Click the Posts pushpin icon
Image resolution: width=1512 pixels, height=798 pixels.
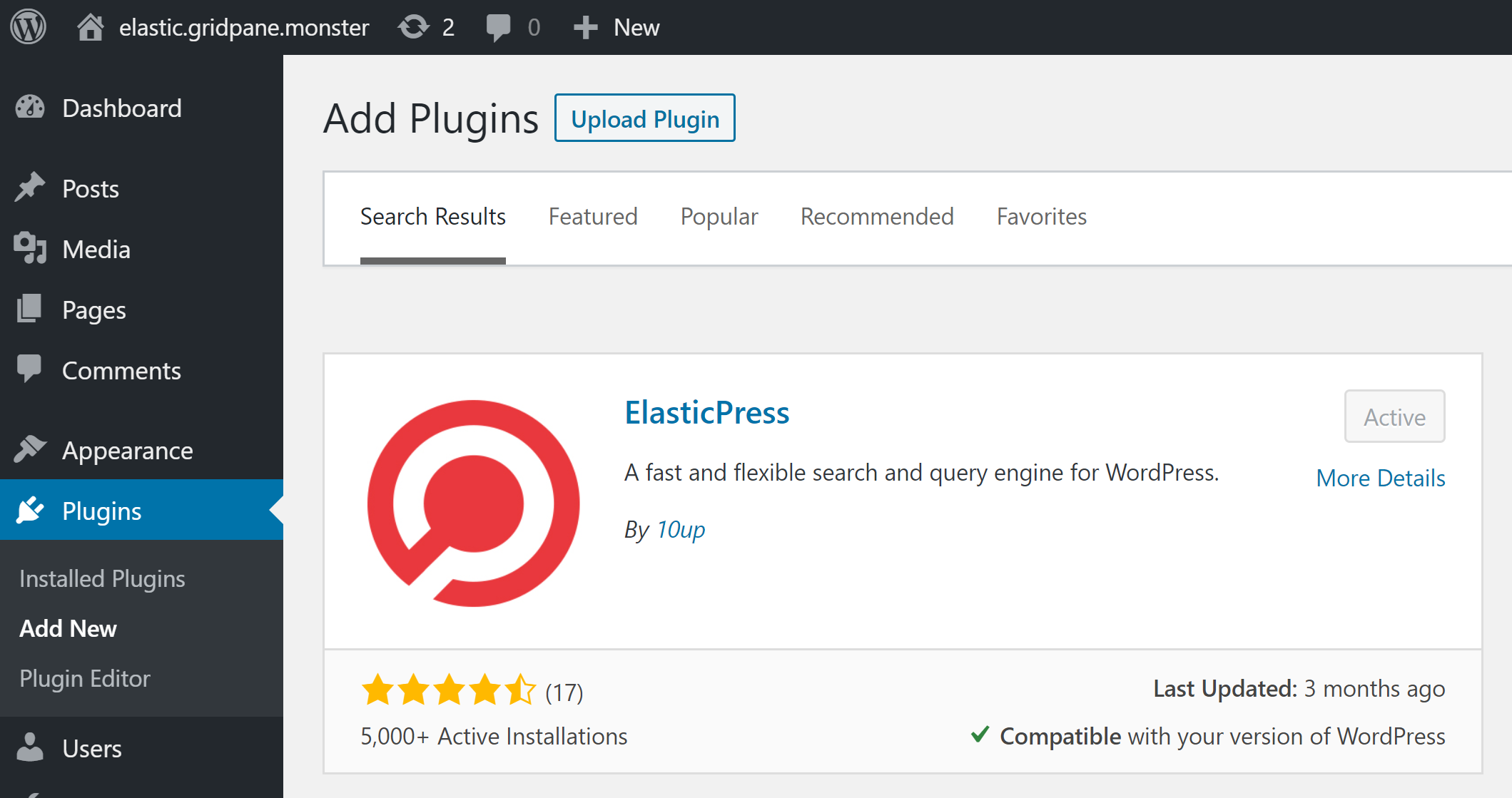[x=29, y=188]
